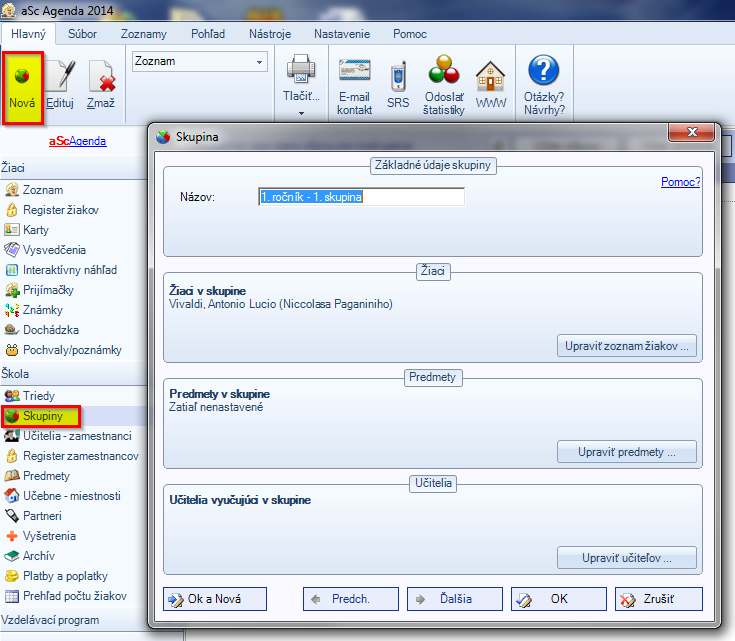Image resolution: width=735 pixels, height=641 pixels.
Task: Open the Pomoc? link in dialog
Action: tap(681, 182)
